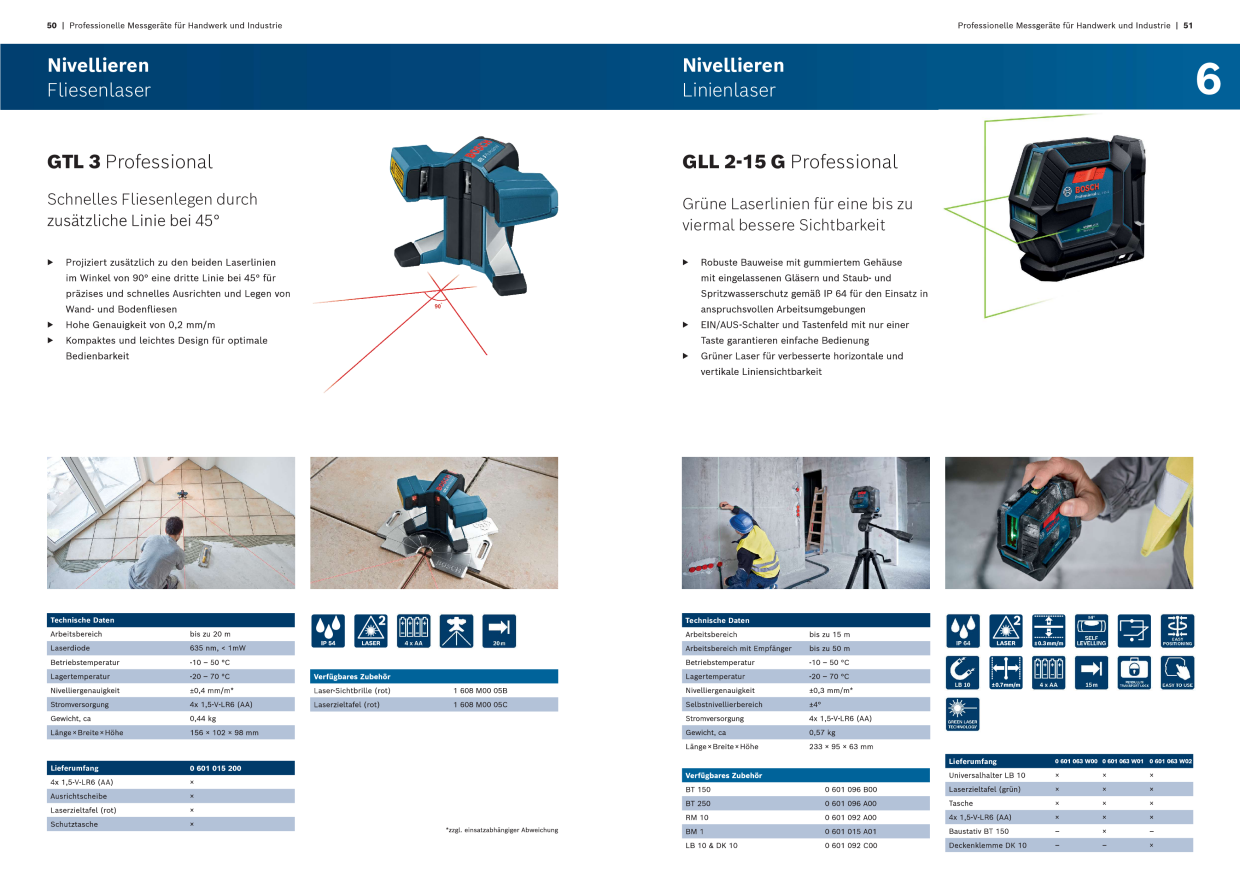Image resolution: width=1240 pixels, height=876 pixels.
Task: Click the 'Ausrichtscheibe' row
Action: click(x=171, y=796)
